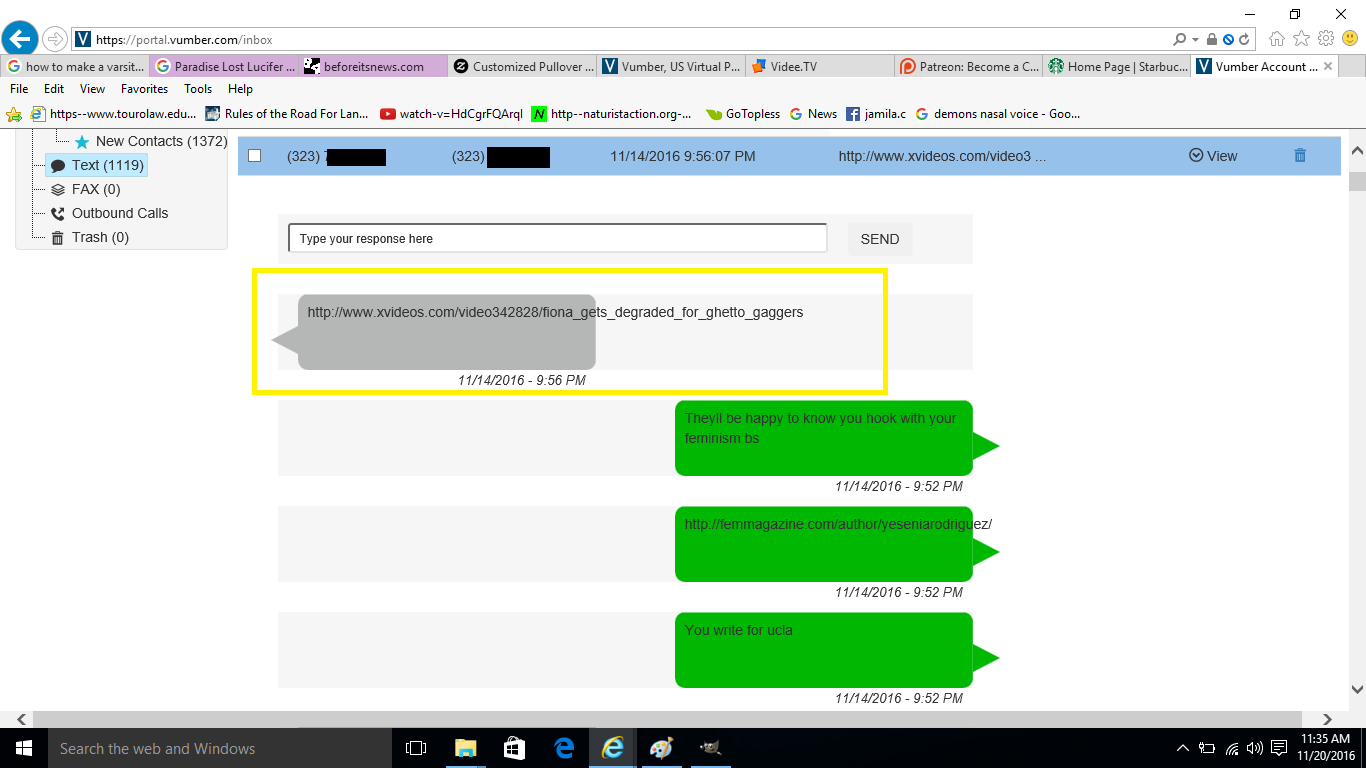Image resolution: width=1366 pixels, height=768 pixels.
Task: Open Task View on the taskbar
Action: pyautogui.click(x=416, y=748)
